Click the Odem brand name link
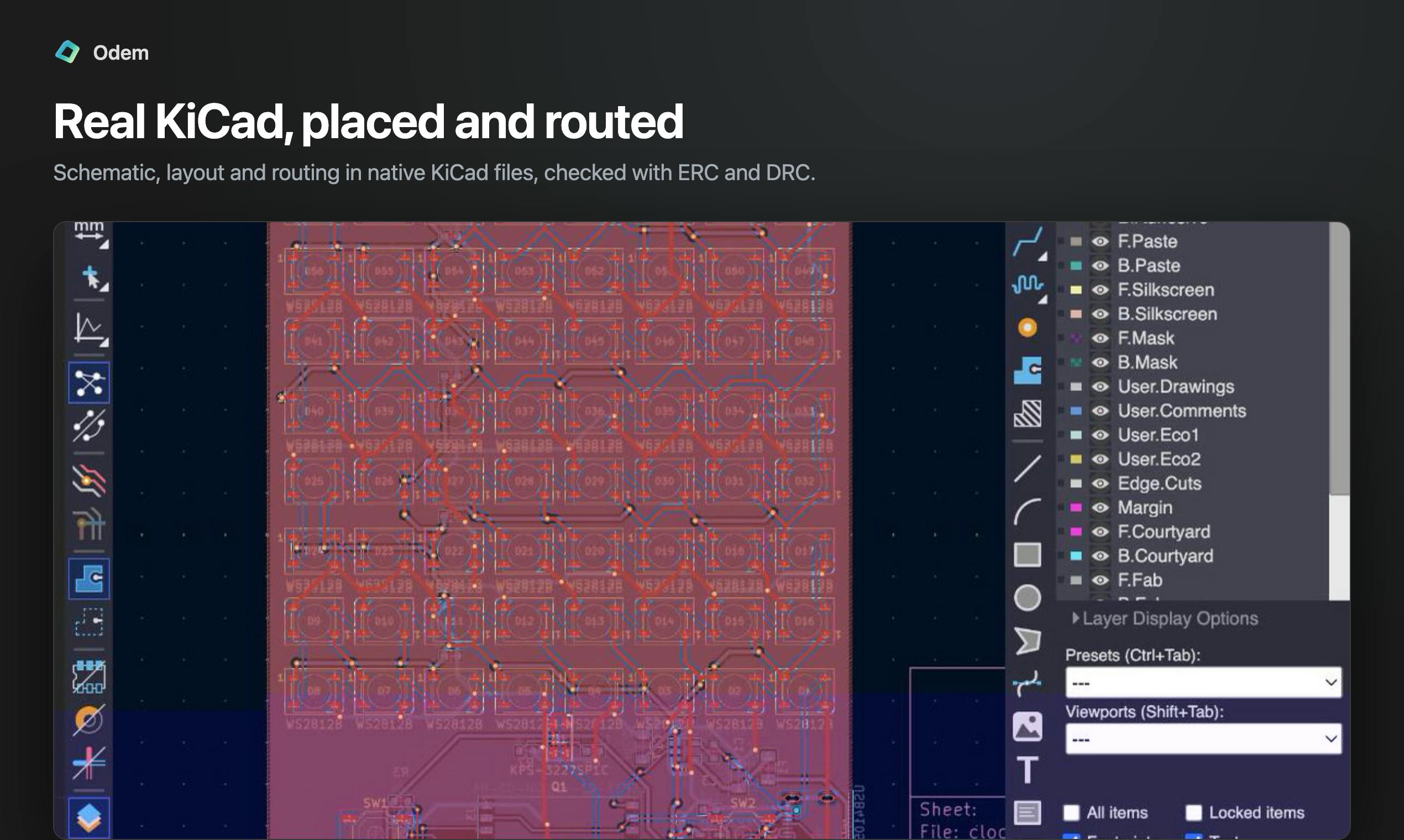Image resolution: width=1404 pixels, height=840 pixels. (121, 53)
